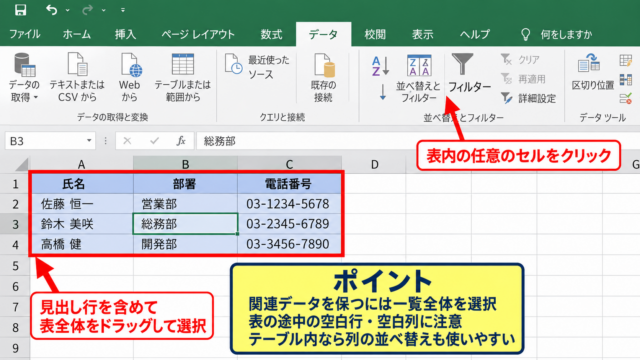Click cell with 03-2345-6789
Image resolution: width=640 pixels, height=360 pixels.
point(289,224)
